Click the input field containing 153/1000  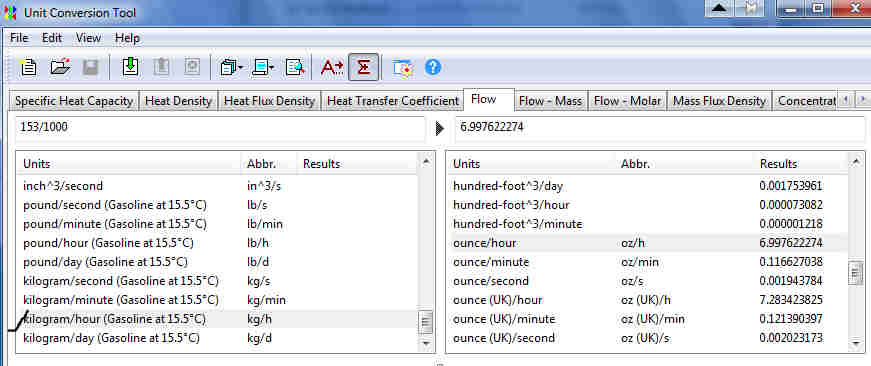pyautogui.click(x=220, y=128)
